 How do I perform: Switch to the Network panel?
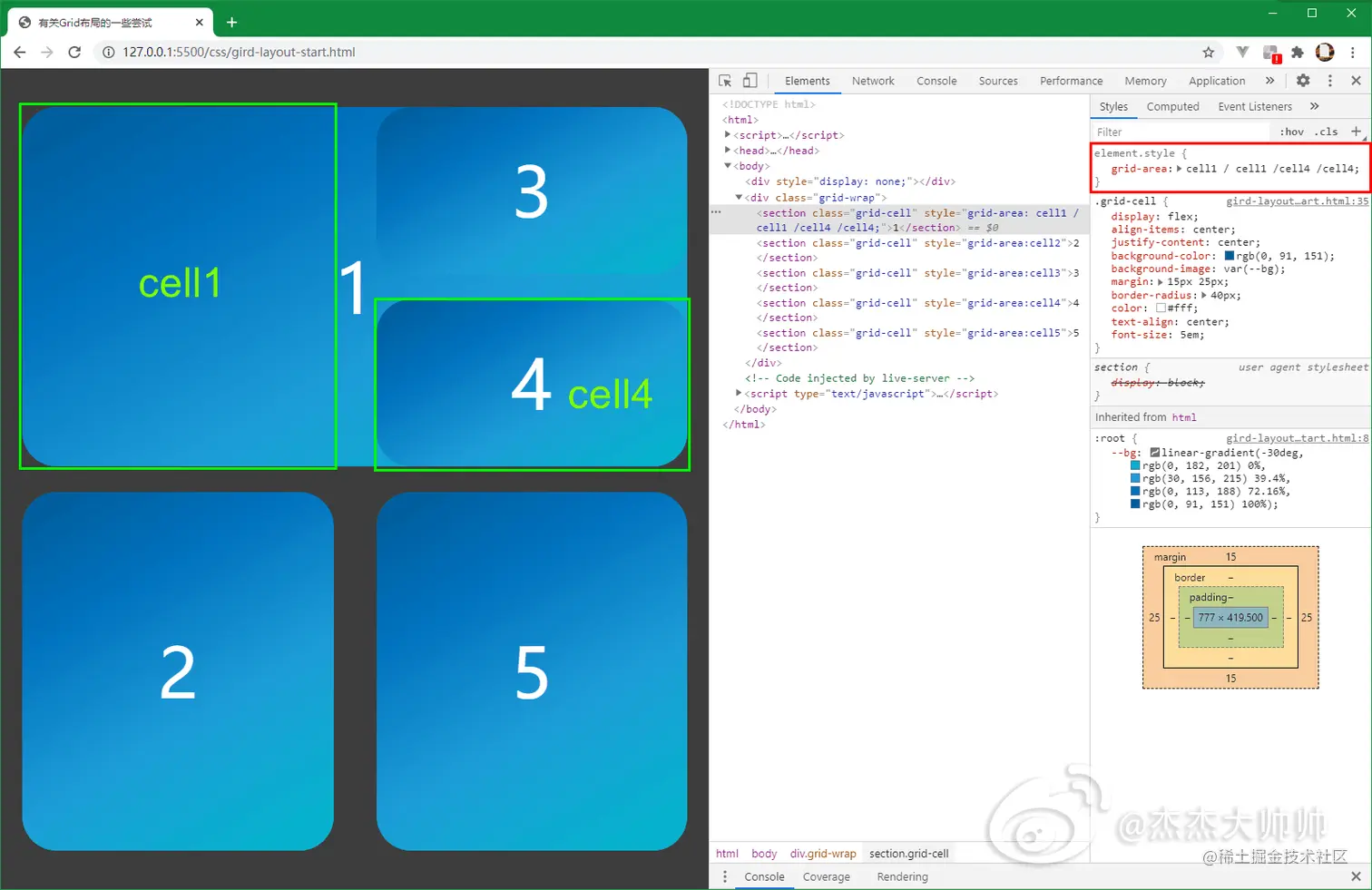pyautogui.click(x=873, y=81)
